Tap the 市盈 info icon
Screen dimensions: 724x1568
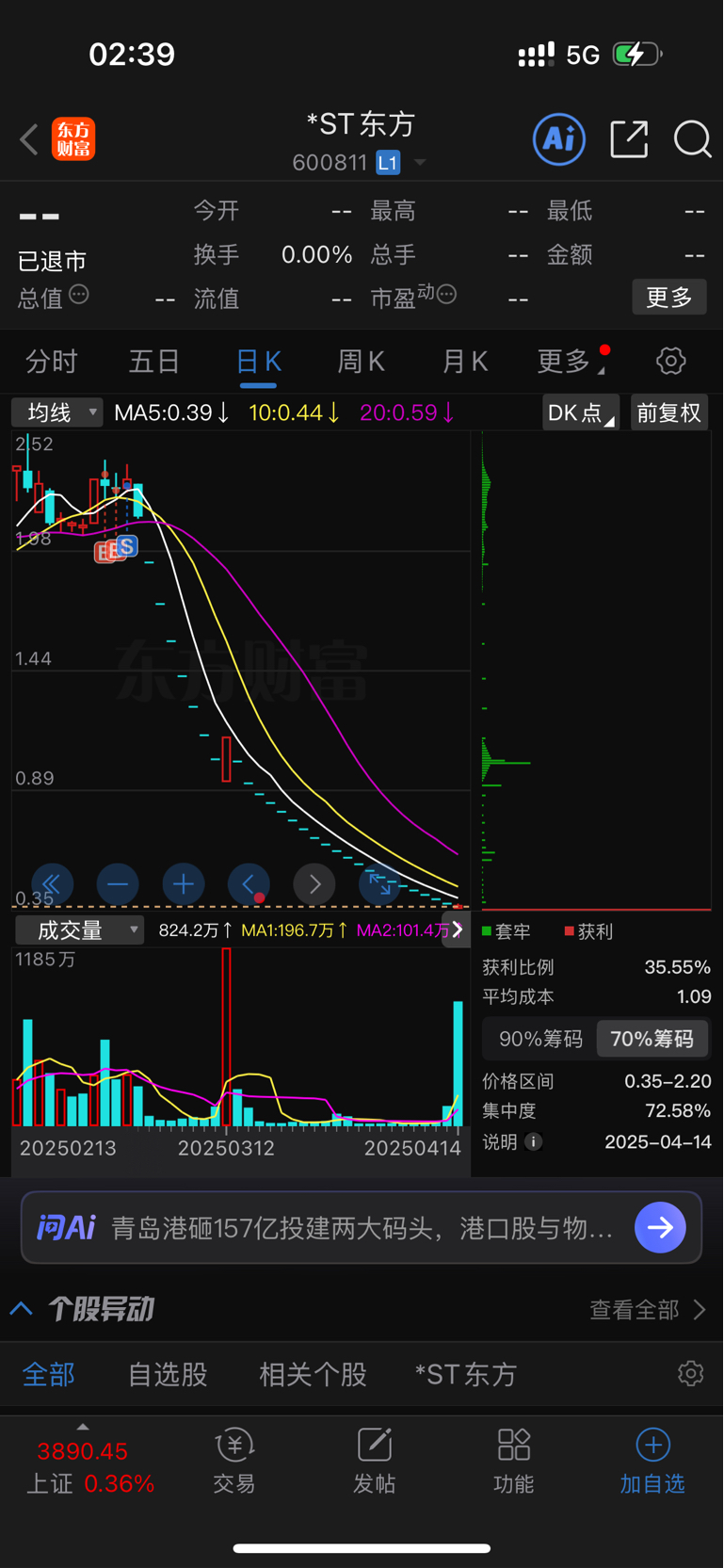(x=447, y=294)
